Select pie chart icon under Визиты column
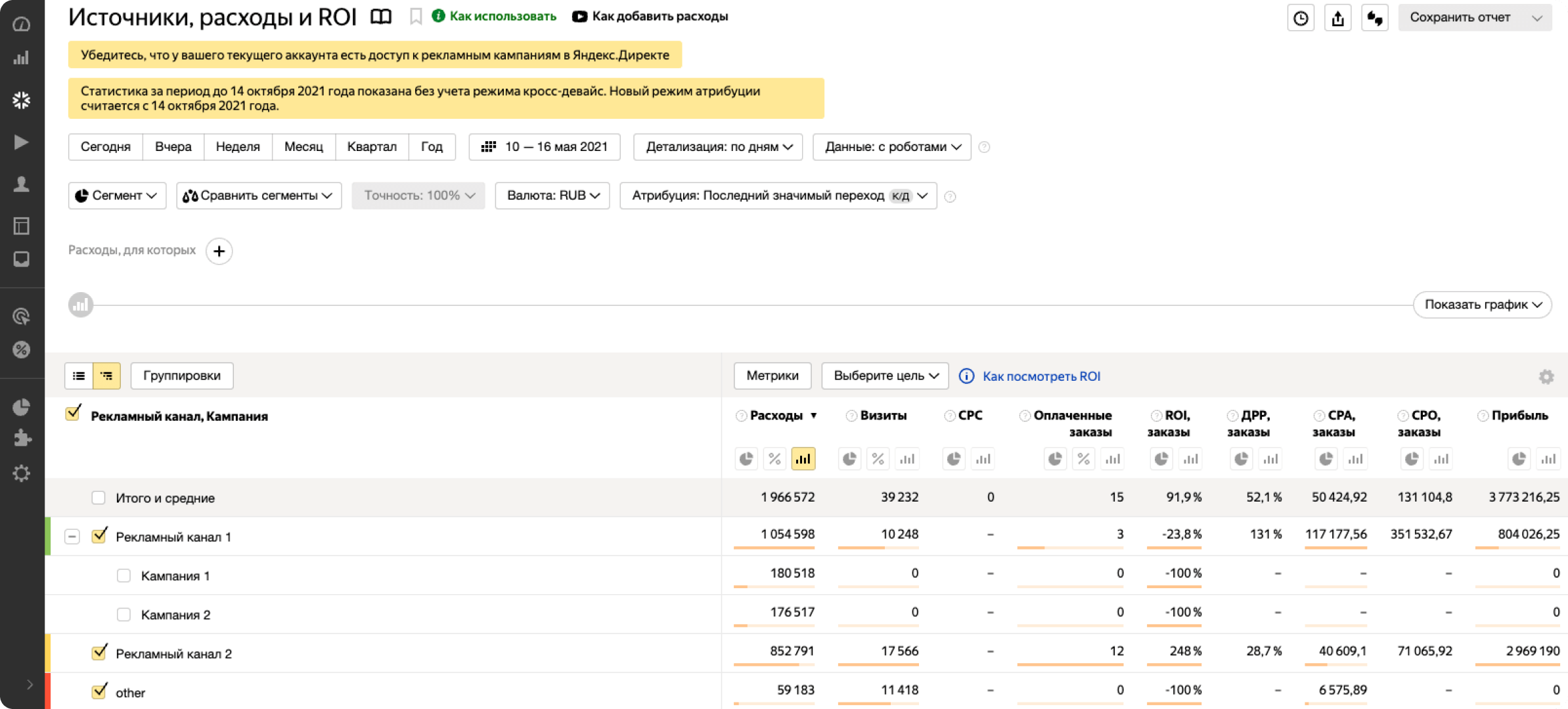This screenshot has width=1568, height=709. [849, 459]
